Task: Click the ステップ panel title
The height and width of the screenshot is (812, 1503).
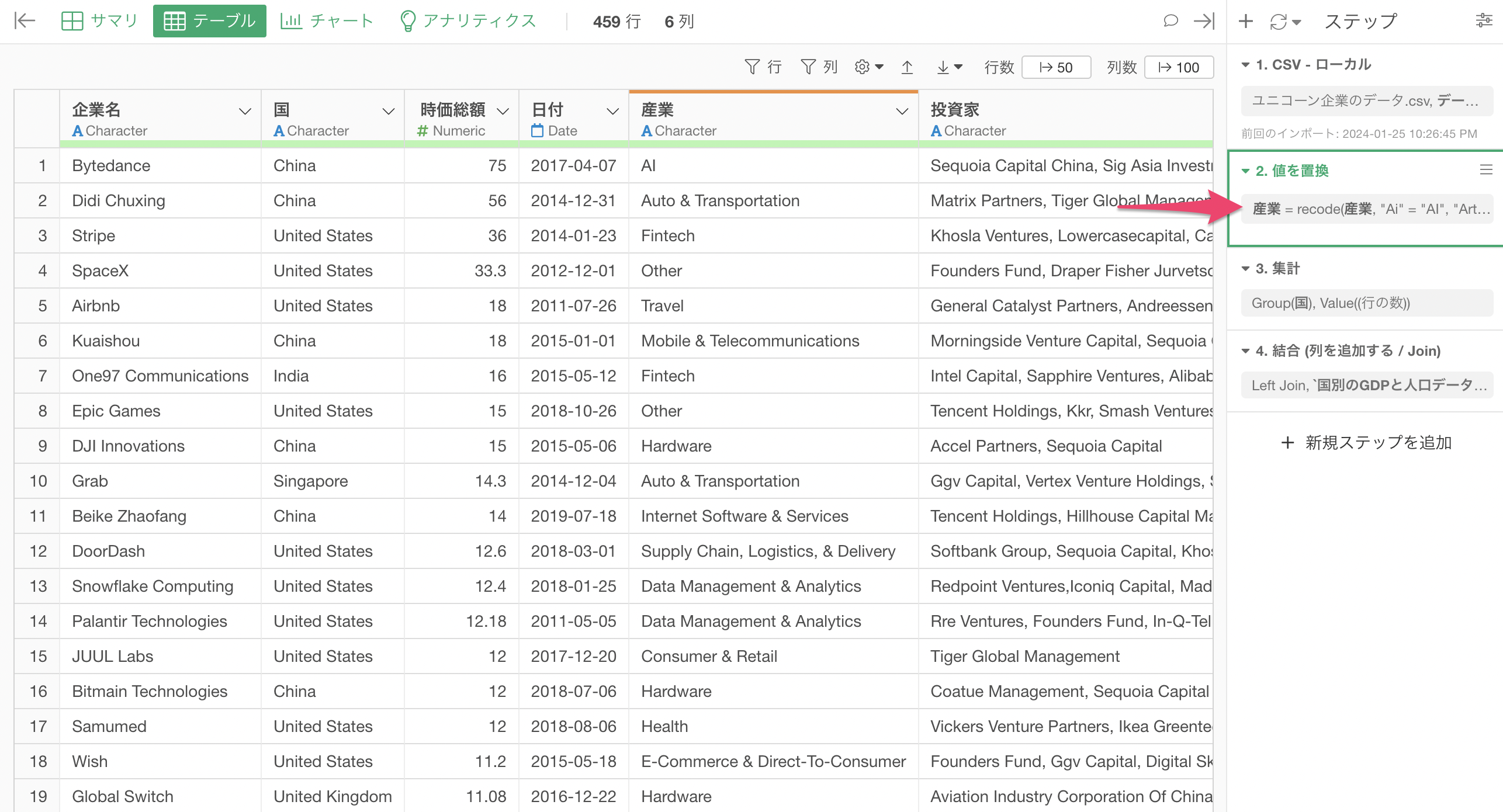Action: [1360, 22]
